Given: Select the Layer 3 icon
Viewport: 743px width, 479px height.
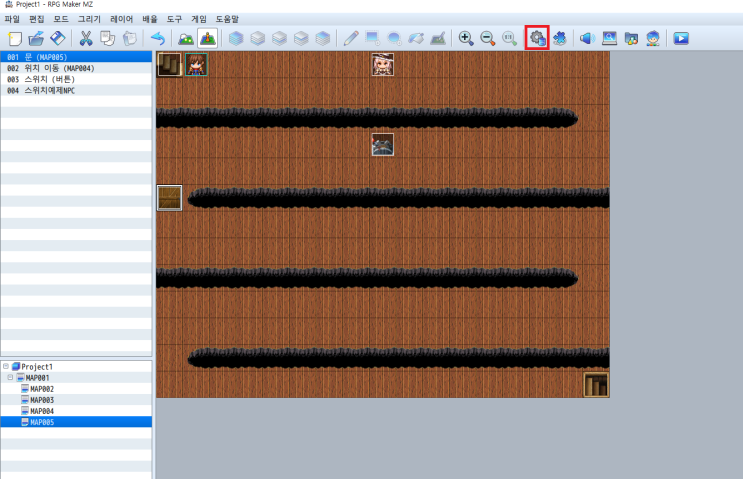Looking at the screenshot, I should click(x=301, y=38).
